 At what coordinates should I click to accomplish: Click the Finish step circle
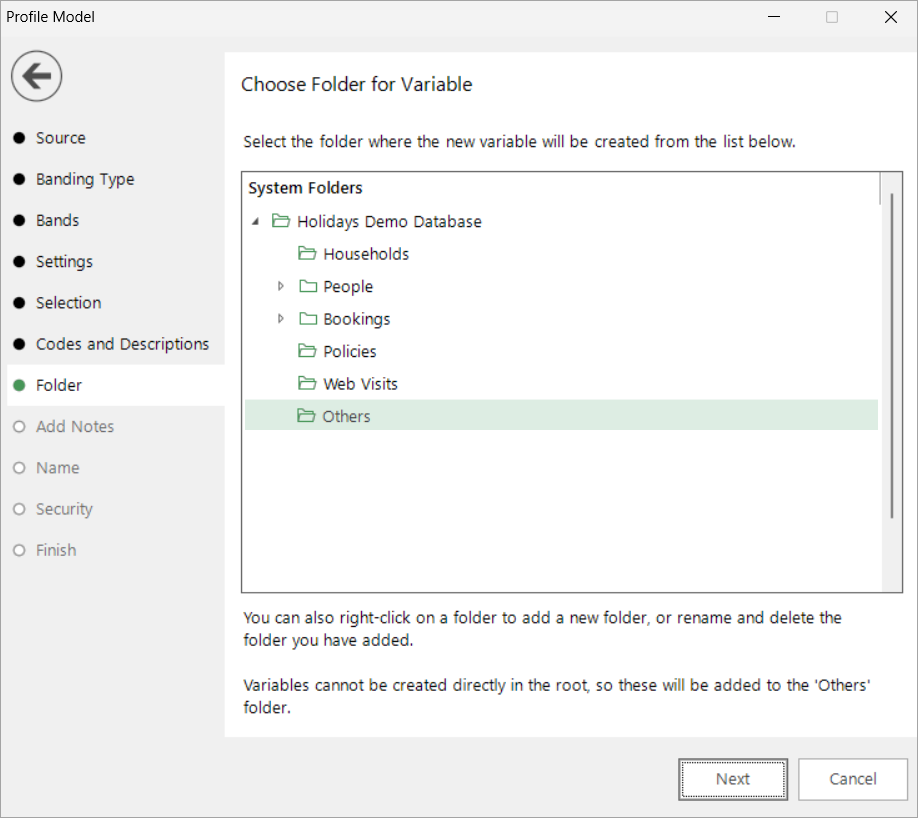pyautogui.click(x=19, y=550)
